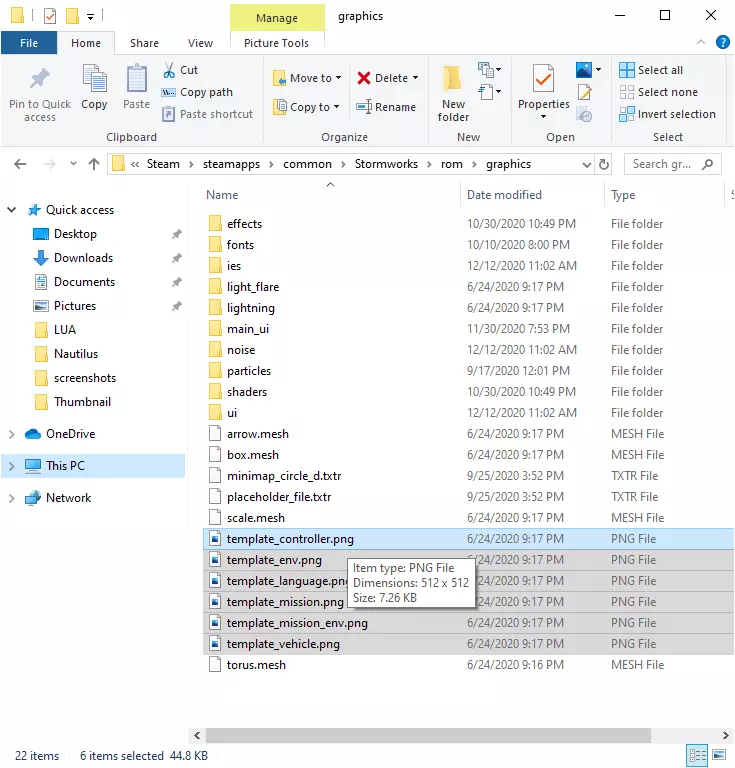Open Properties of selection
The image size is (735, 768).
point(544,92)
